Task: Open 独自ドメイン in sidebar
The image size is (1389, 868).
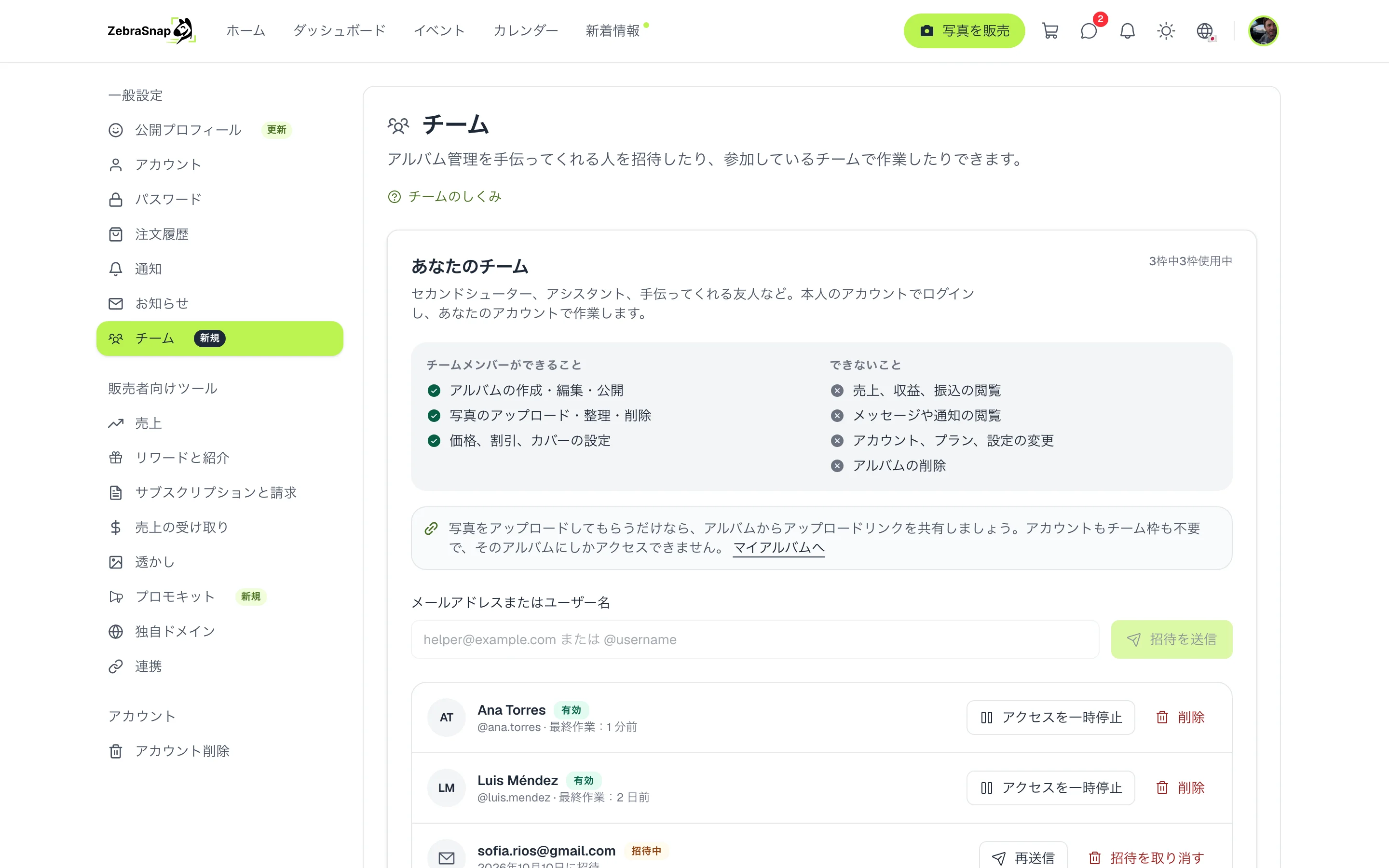Action: 220,632
